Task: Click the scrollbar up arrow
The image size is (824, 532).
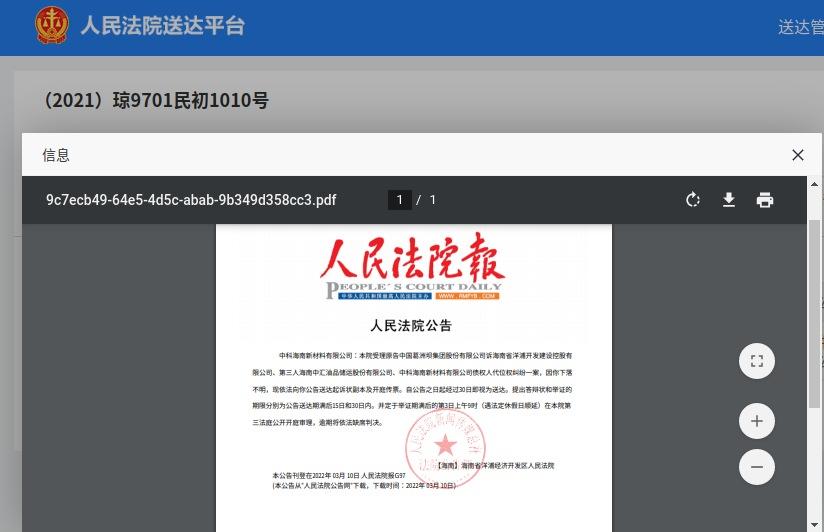Action: (x=815, y=184)
